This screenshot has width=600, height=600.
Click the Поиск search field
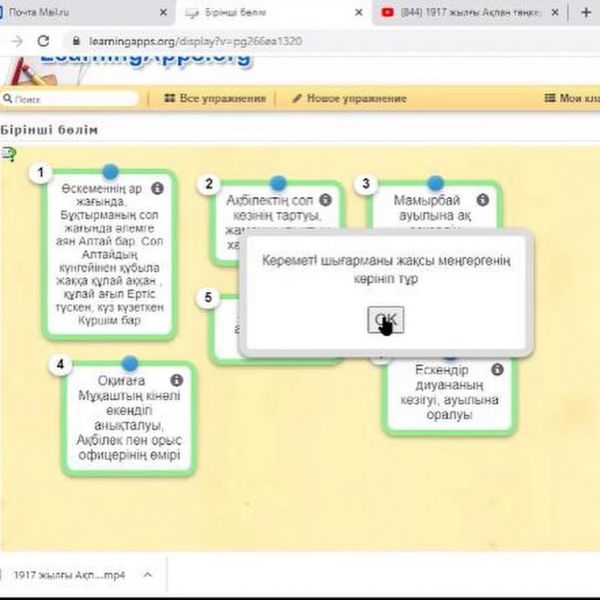tap(72, 99)
